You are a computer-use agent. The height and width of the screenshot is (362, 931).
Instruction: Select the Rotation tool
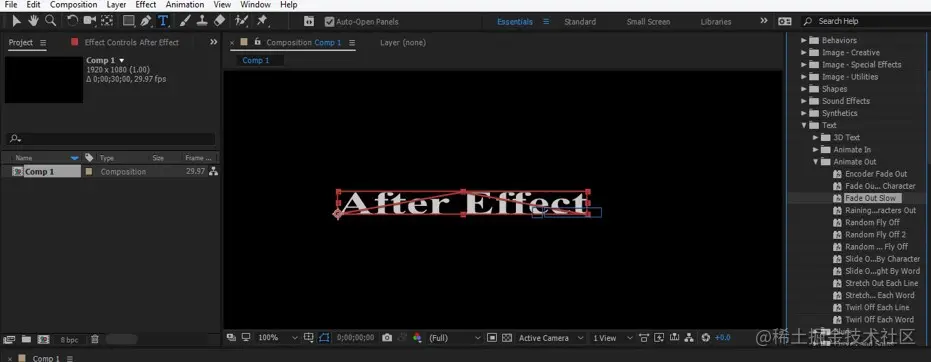point(72,21)
